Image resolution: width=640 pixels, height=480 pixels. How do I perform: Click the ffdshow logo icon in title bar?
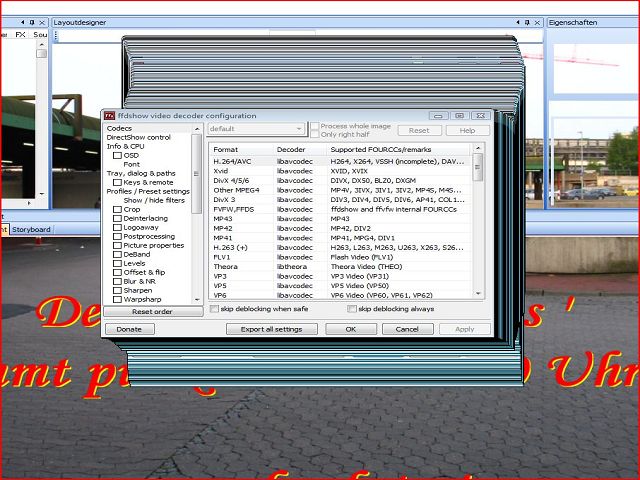109,116
